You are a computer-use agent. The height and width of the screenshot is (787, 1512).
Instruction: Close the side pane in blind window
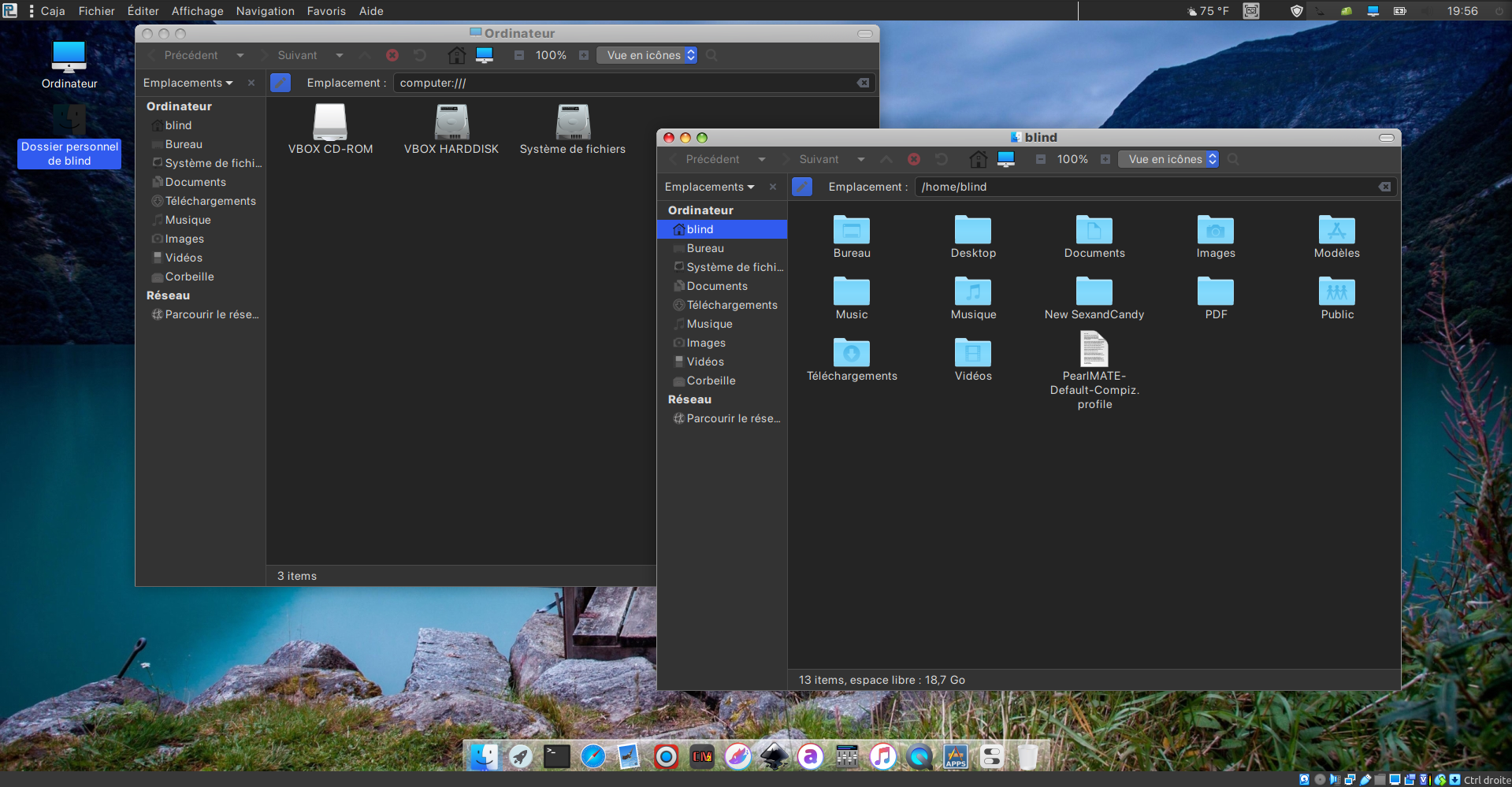pos(773,187)
